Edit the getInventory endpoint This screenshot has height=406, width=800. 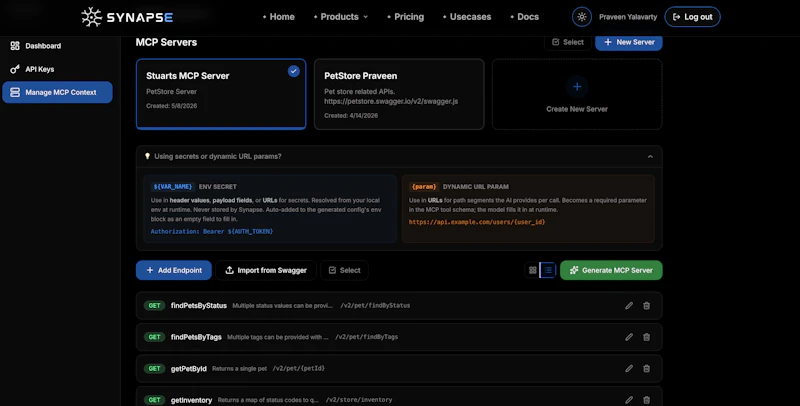coord(629,400)
